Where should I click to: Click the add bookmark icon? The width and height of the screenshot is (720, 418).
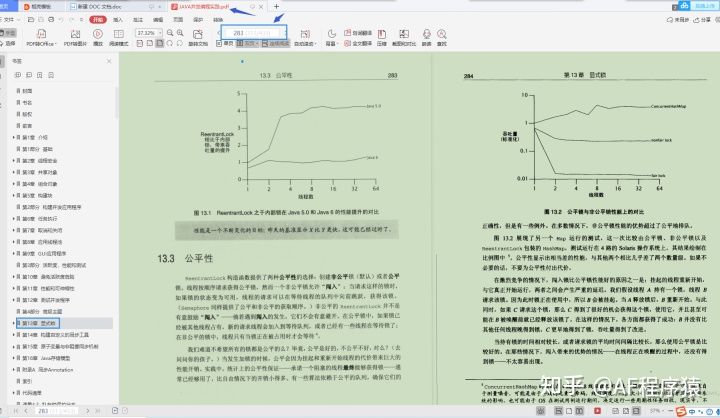pyautogui.click(x=40, y=75)
